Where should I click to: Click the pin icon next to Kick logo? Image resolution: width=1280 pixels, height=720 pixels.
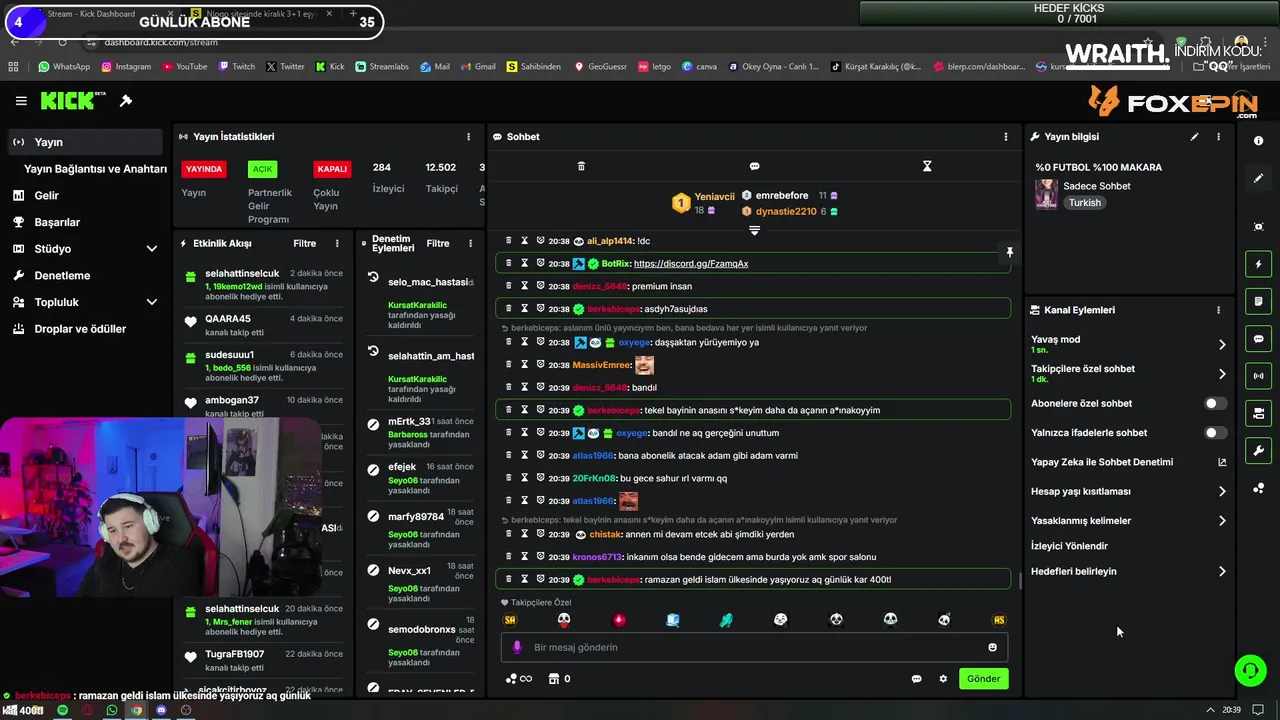coord(126,101)
